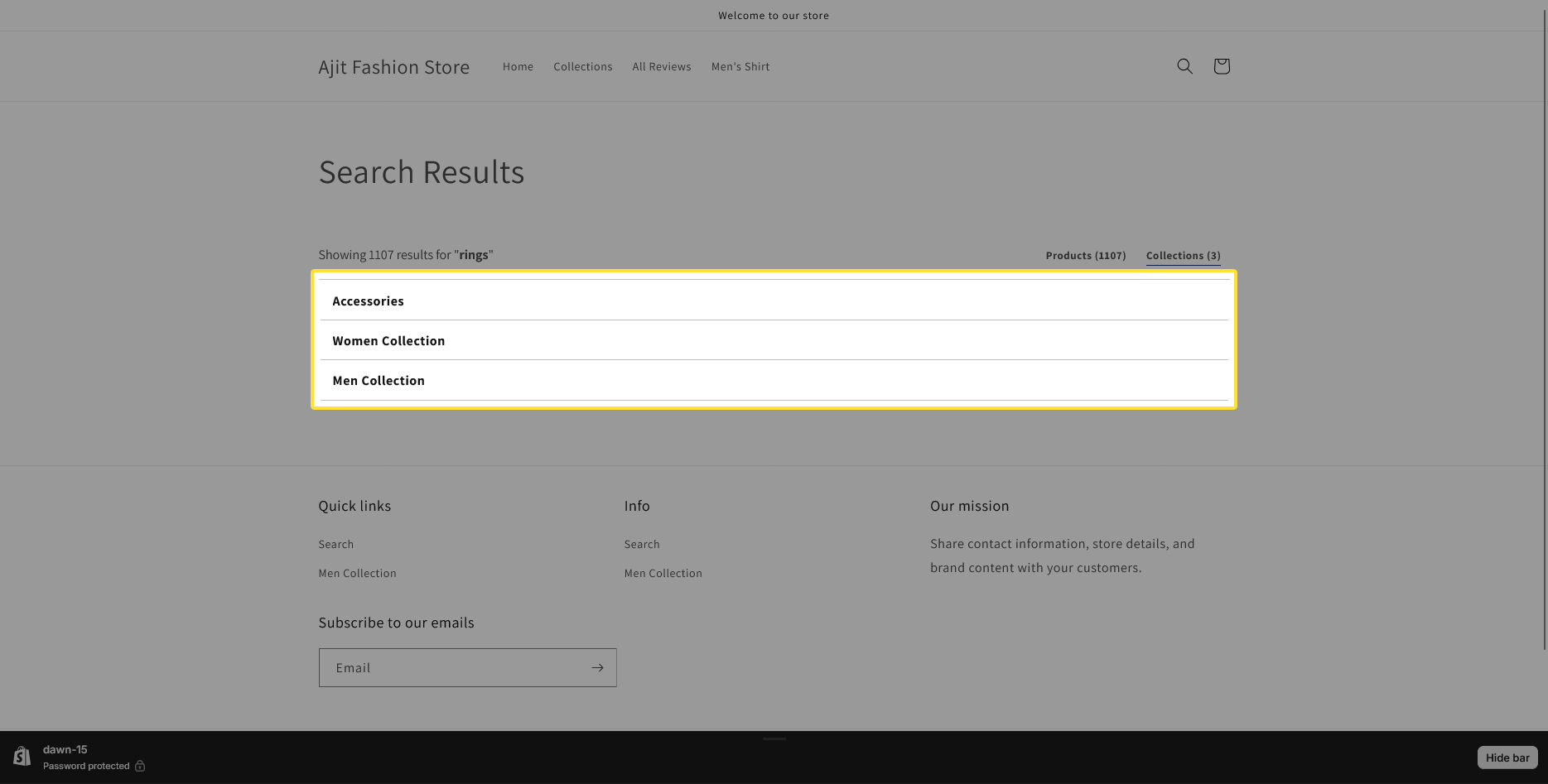Click the Shopify bag logo icon

22,757
